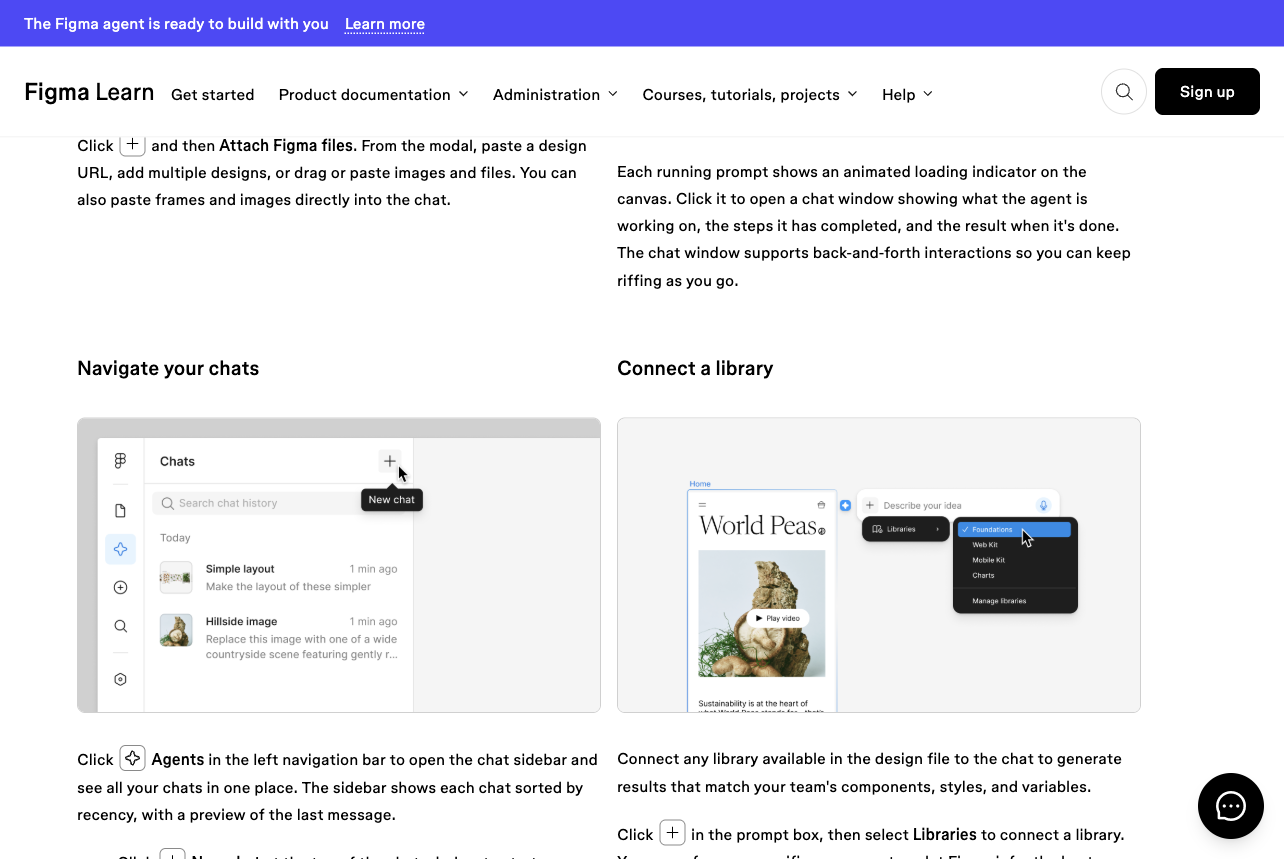
Task: Open Courses, tutorials, projects dropdown
Action: (750, 94)
